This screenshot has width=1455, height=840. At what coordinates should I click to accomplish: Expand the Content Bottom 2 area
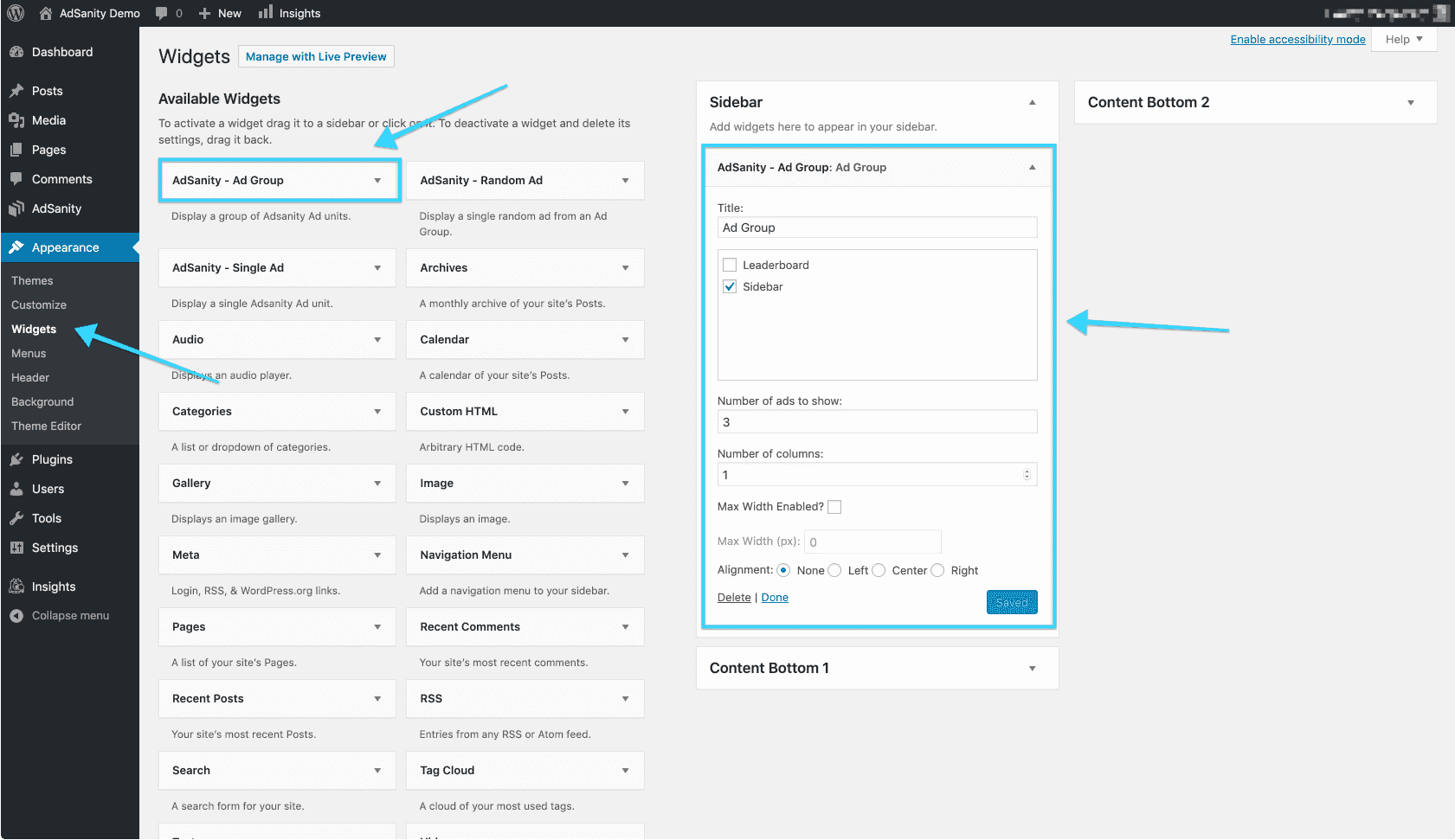(x=1410, y=102)
